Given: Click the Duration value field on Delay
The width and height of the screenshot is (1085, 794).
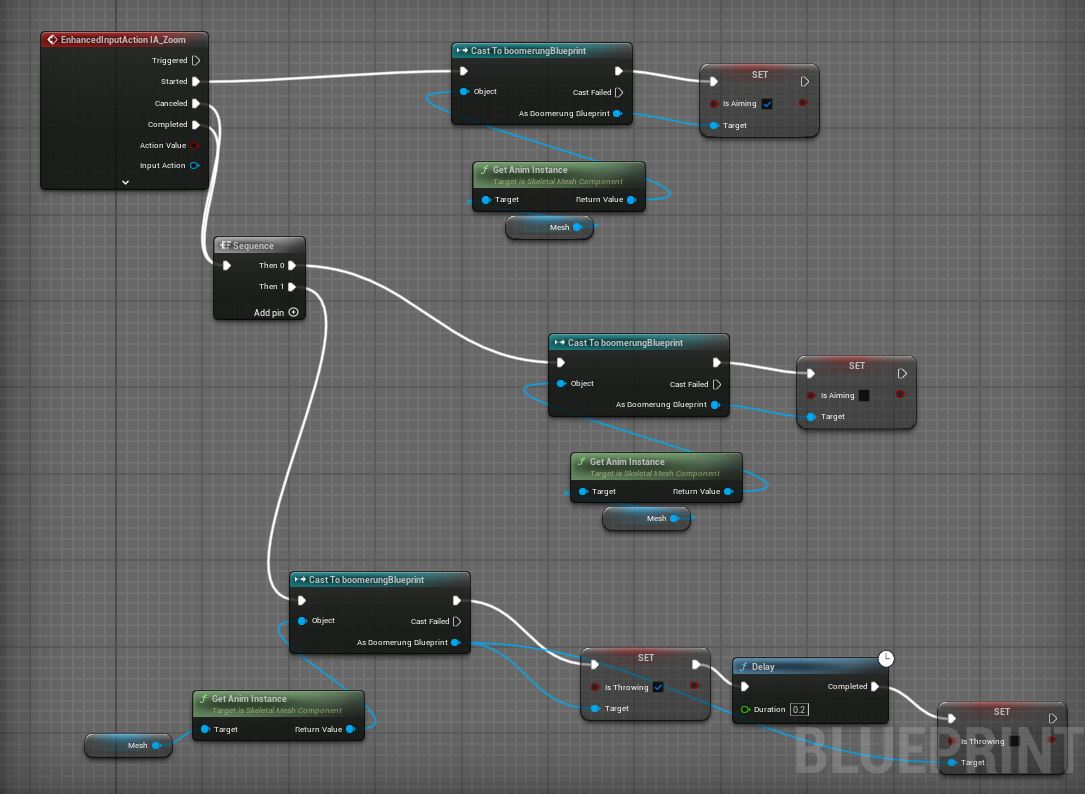Looking at the screenshot, I should click(x=799, y=710).
